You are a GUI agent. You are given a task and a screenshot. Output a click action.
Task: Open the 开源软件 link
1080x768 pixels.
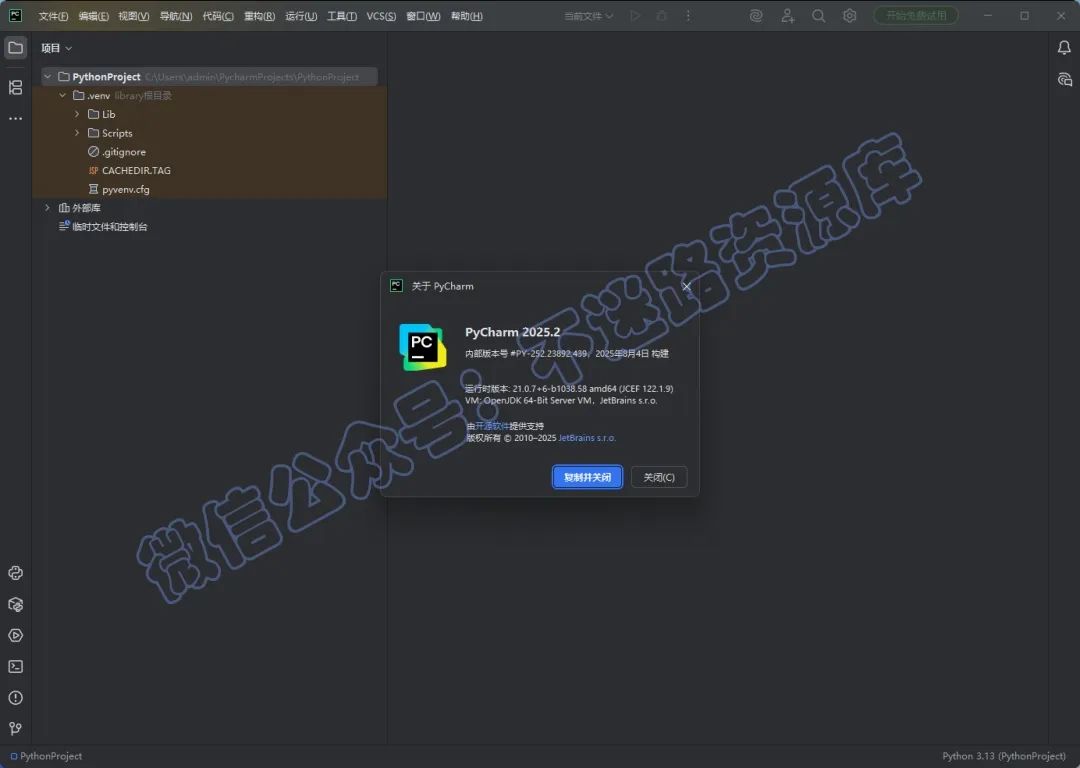click(492, 426)
